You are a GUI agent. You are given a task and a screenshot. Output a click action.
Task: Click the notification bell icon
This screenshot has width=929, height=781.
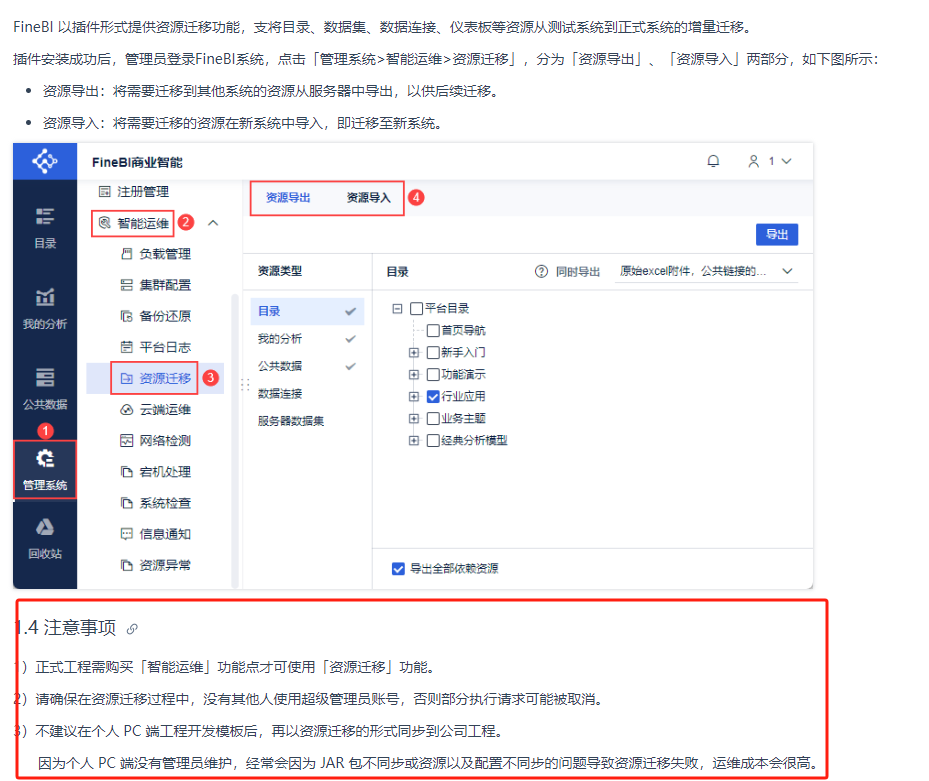713,161
